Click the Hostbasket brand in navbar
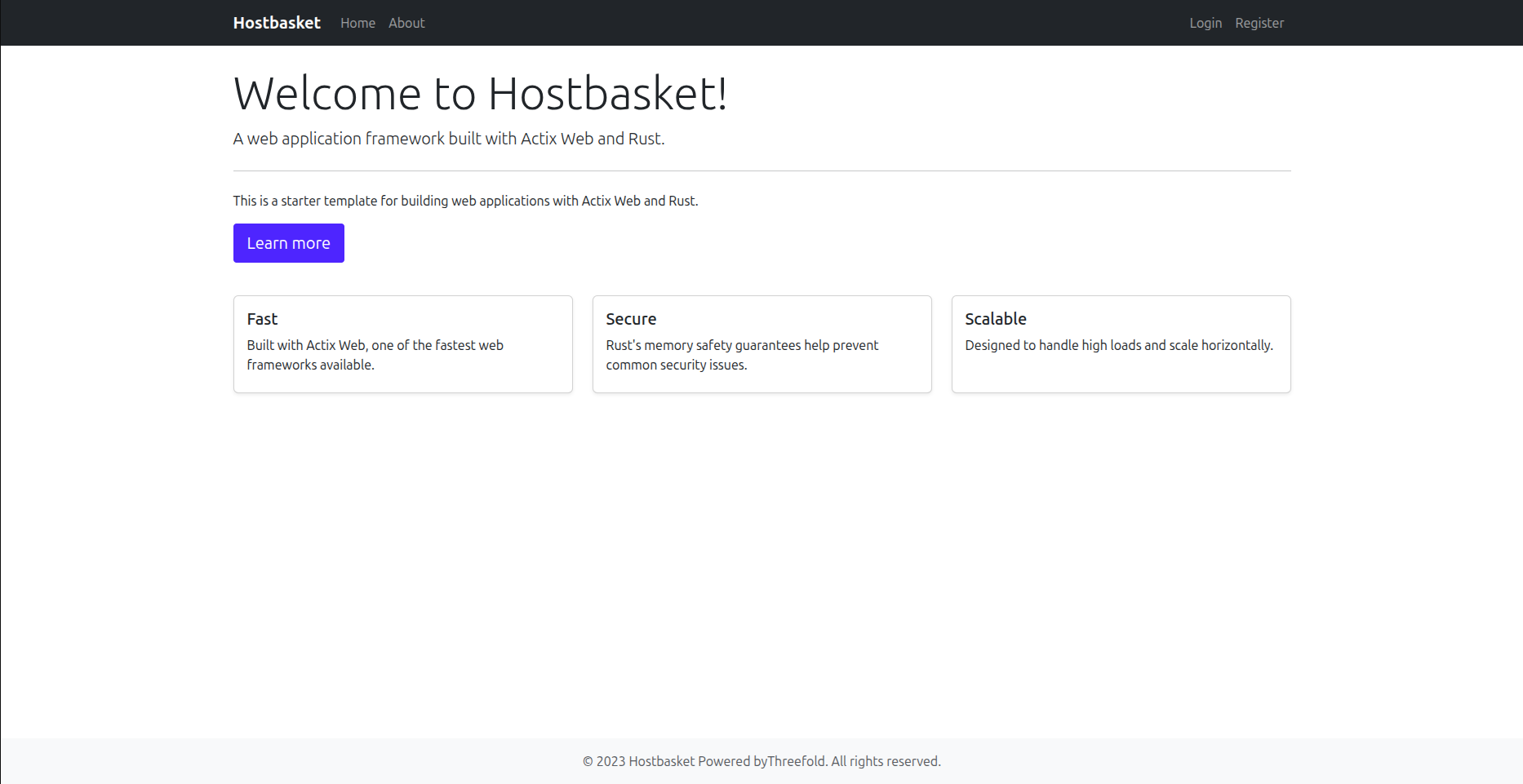This screenshot has height=784, width=1523. (277, 23)
